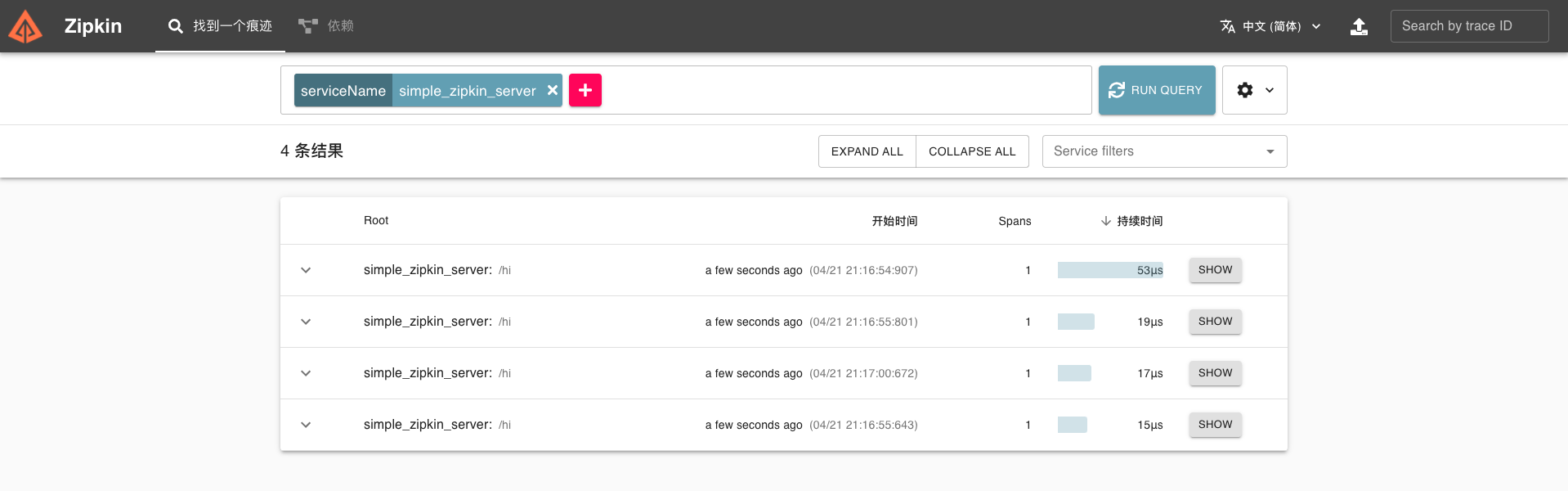
Task: Focus the Search by trace ID field
Action: 1469,26
